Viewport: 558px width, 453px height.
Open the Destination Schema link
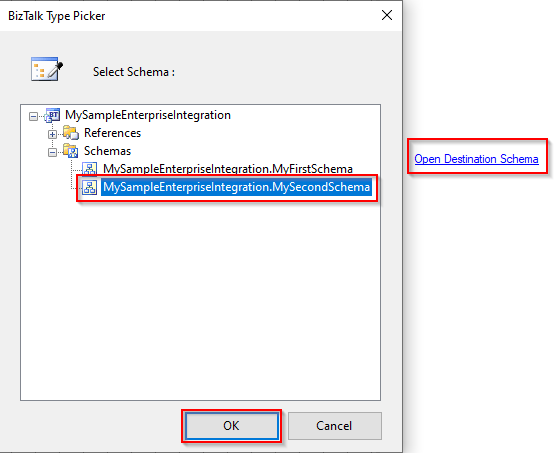pyautogui.click(x=477, y=159)
